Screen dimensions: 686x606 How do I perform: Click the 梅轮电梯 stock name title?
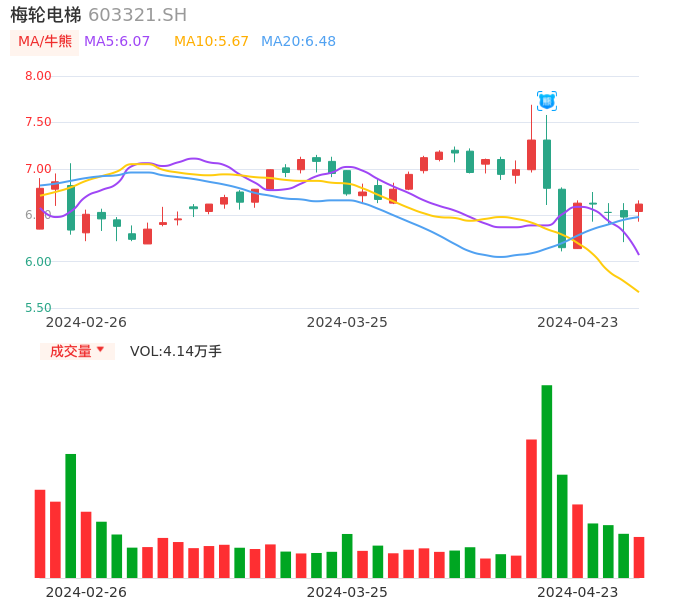(46, 15)
